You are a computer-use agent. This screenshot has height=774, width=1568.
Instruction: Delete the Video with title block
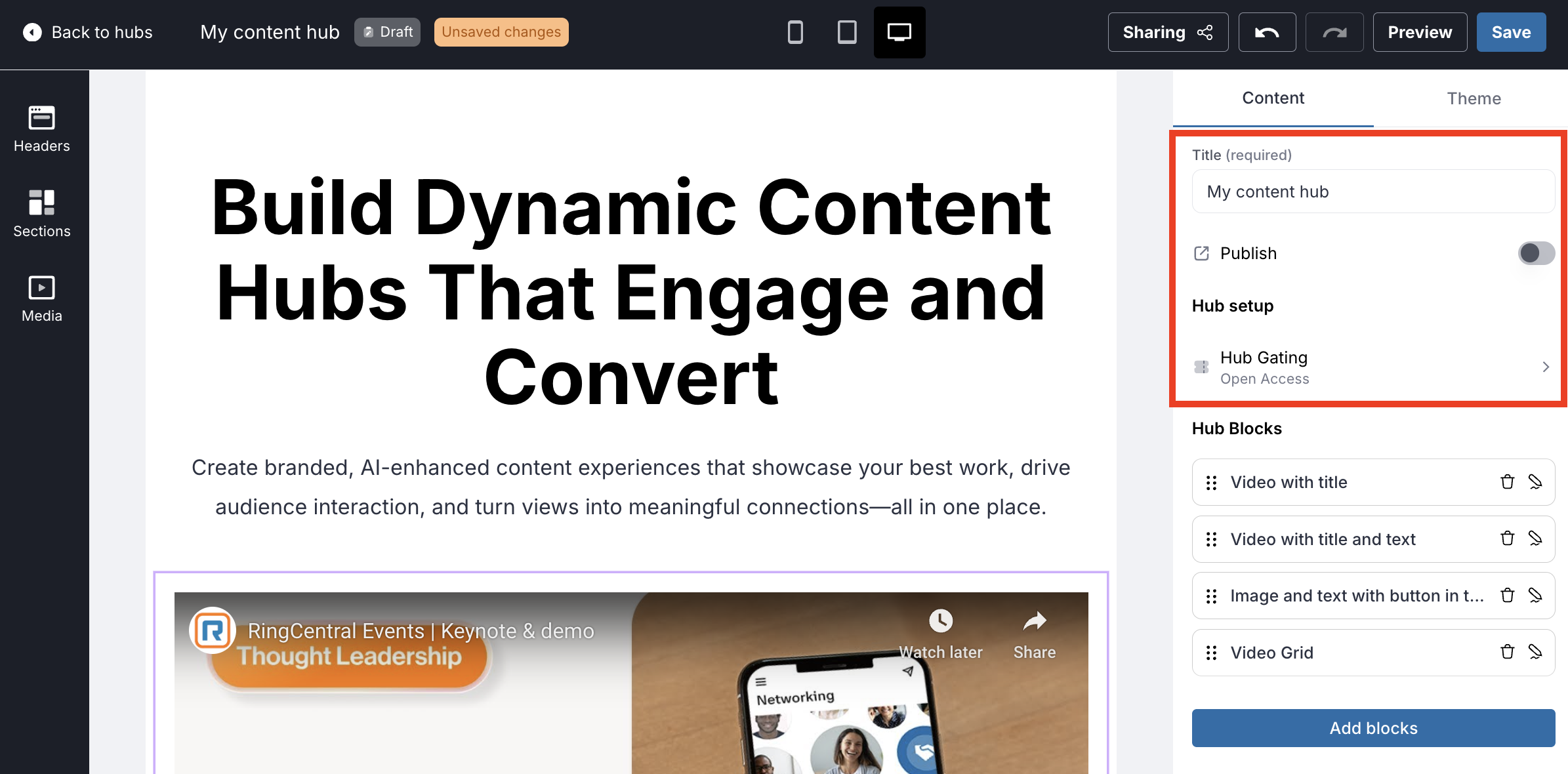[1507, 482]
